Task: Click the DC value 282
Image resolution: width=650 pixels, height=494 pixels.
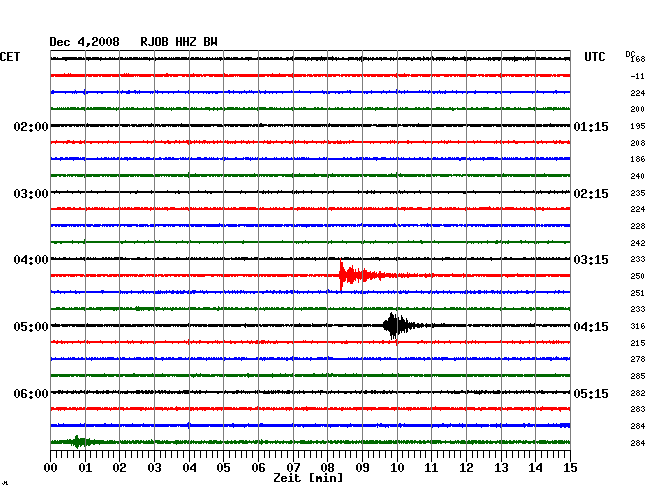Action: tap(638, 393)
